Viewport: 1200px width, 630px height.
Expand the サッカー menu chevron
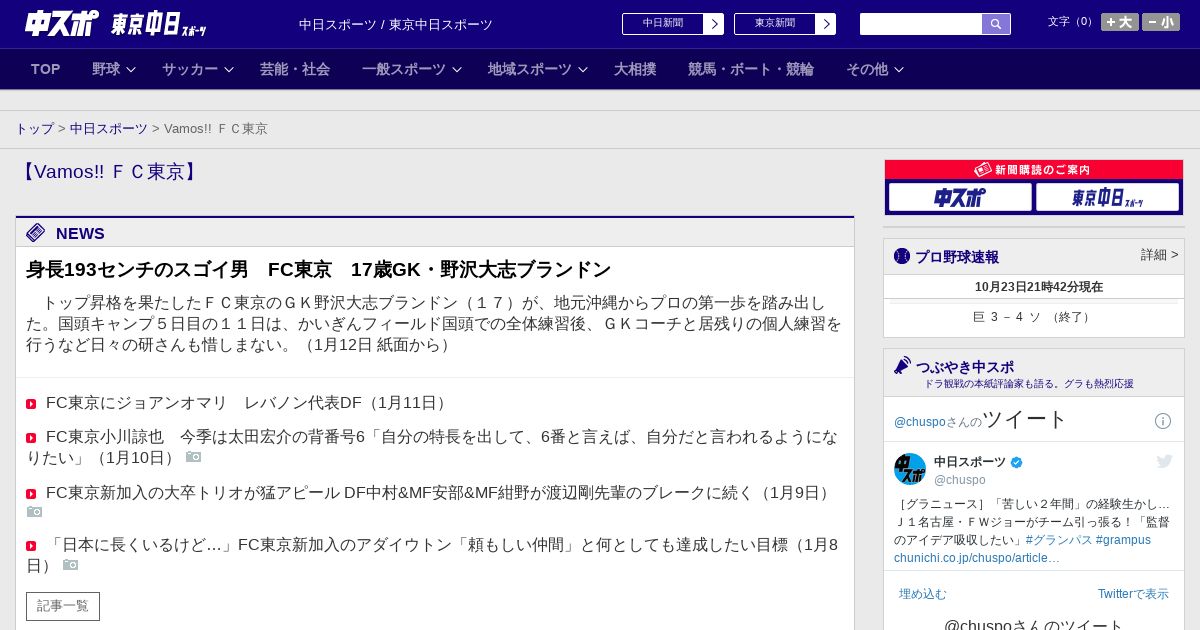[x=229, y=70]
